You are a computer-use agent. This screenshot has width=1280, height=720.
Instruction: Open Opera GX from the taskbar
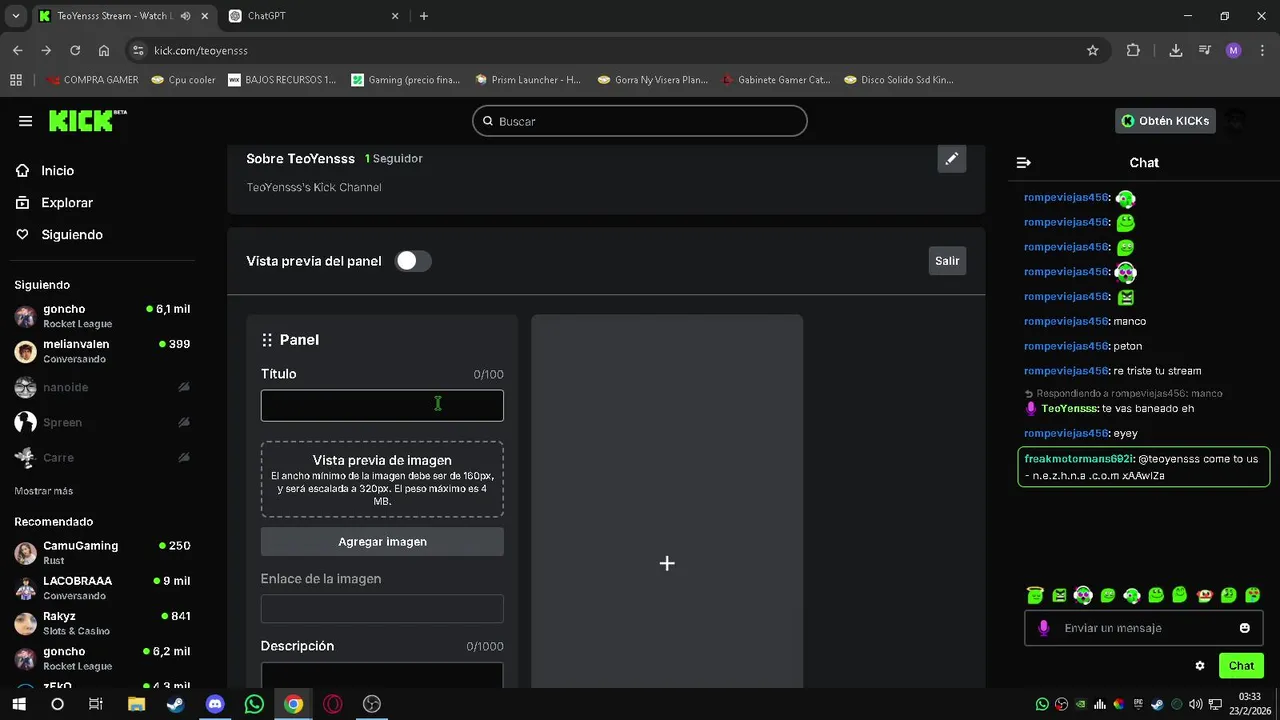point(333,704)
